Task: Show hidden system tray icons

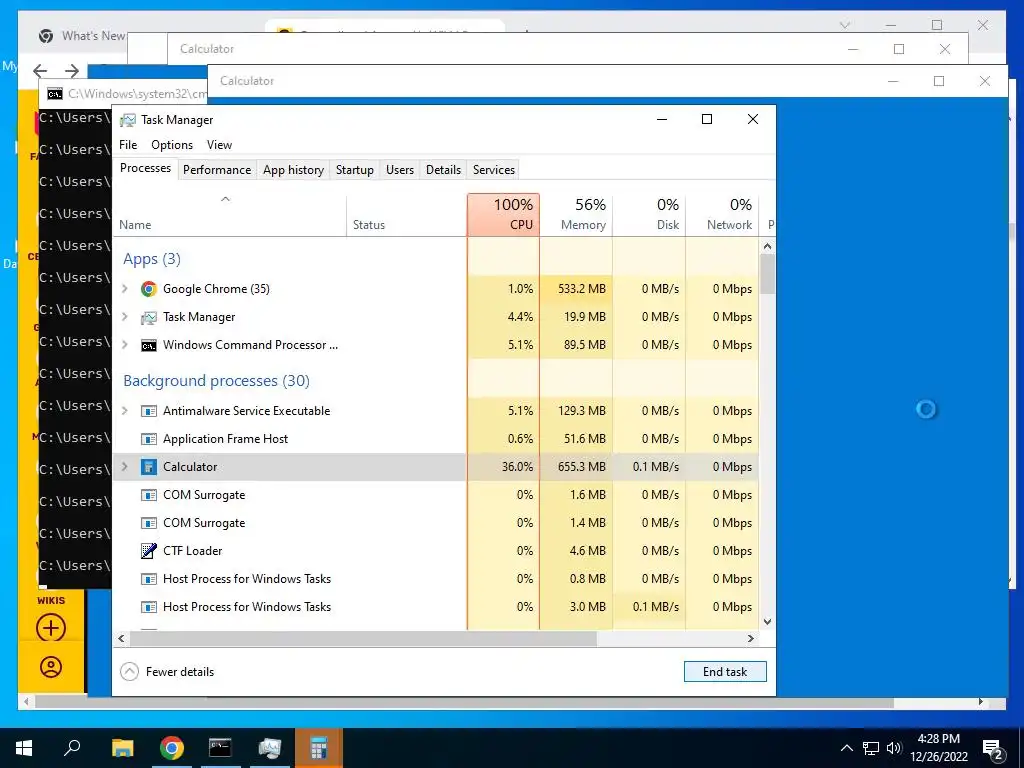Action: tap(846, 748)
